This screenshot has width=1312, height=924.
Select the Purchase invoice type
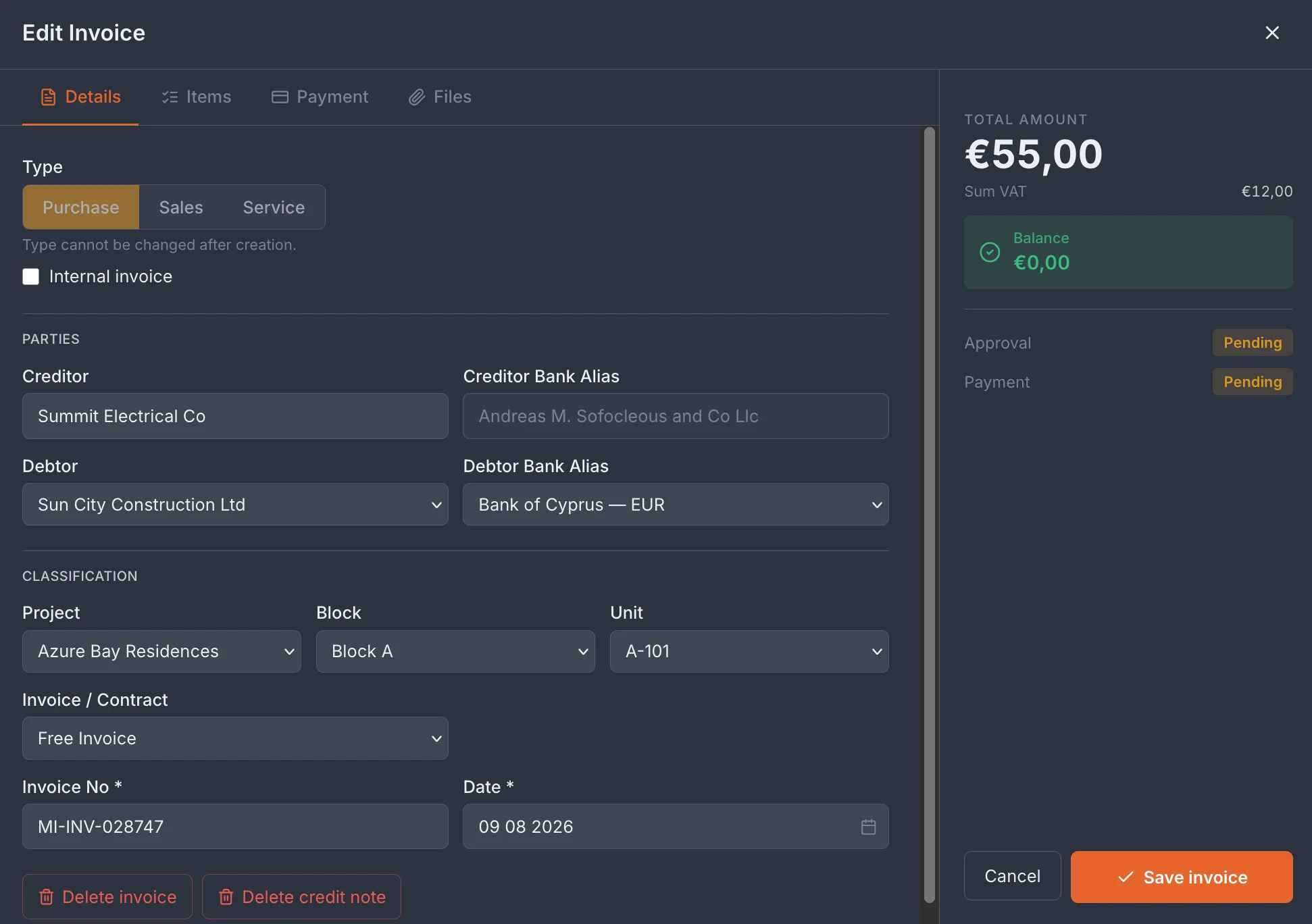81,207
